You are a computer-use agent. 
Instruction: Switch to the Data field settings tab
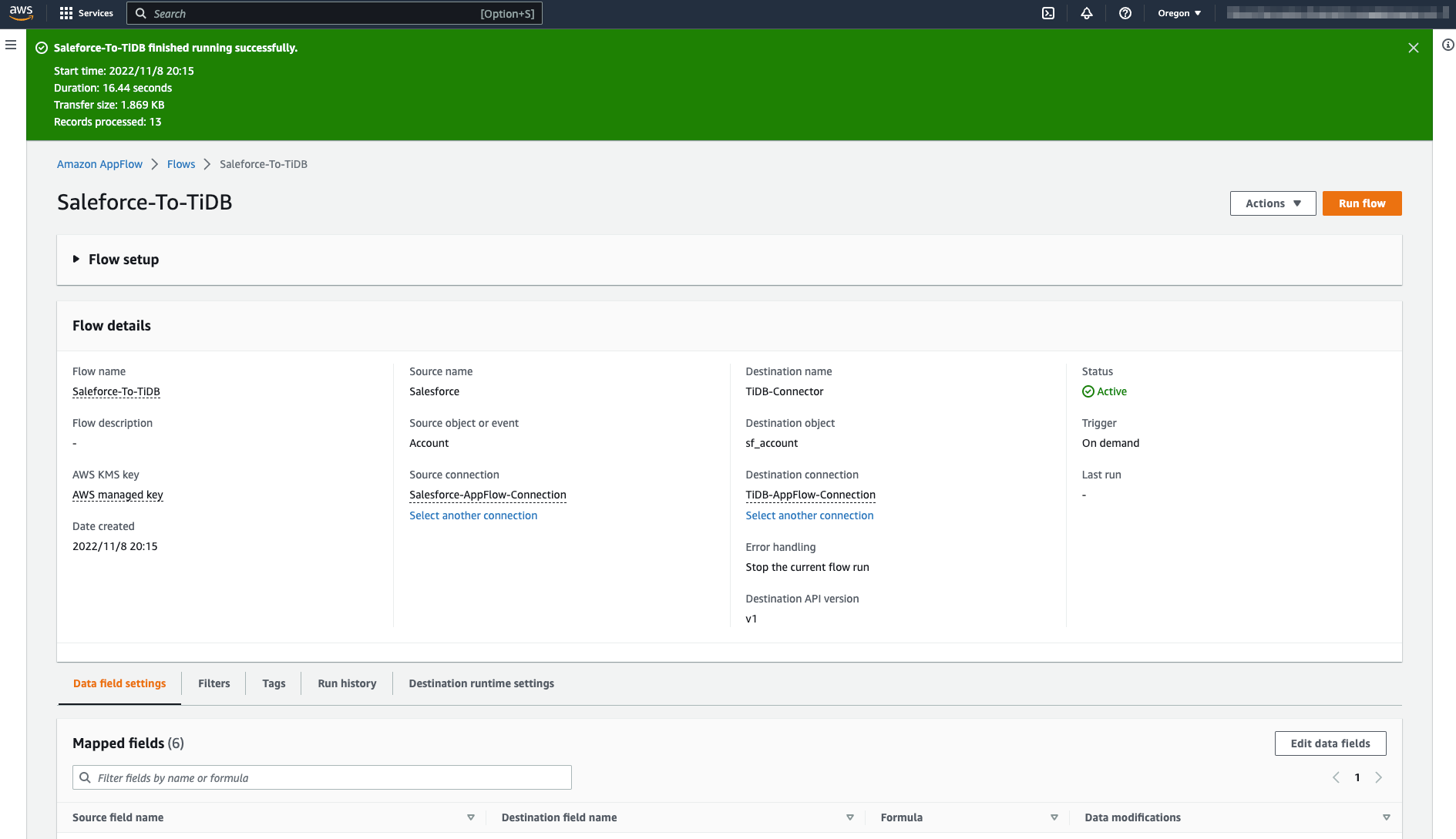pos(119,683)
